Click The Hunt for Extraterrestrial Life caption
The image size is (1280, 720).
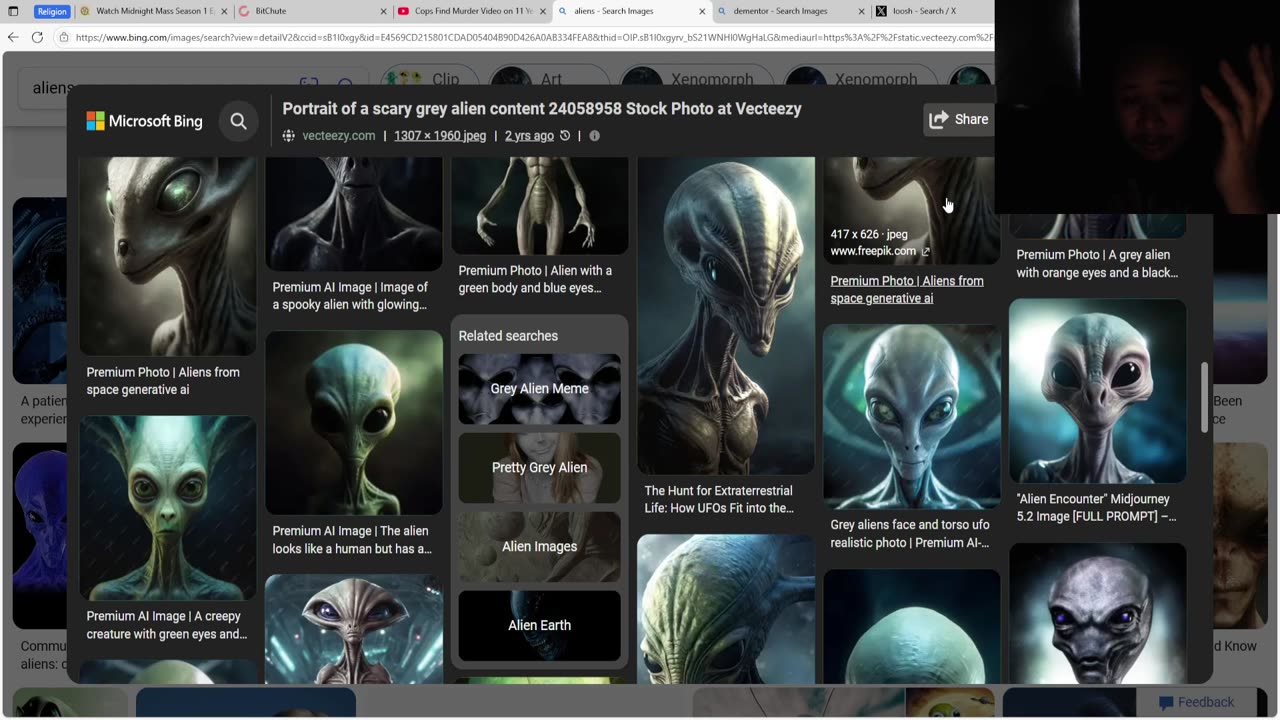719,499
